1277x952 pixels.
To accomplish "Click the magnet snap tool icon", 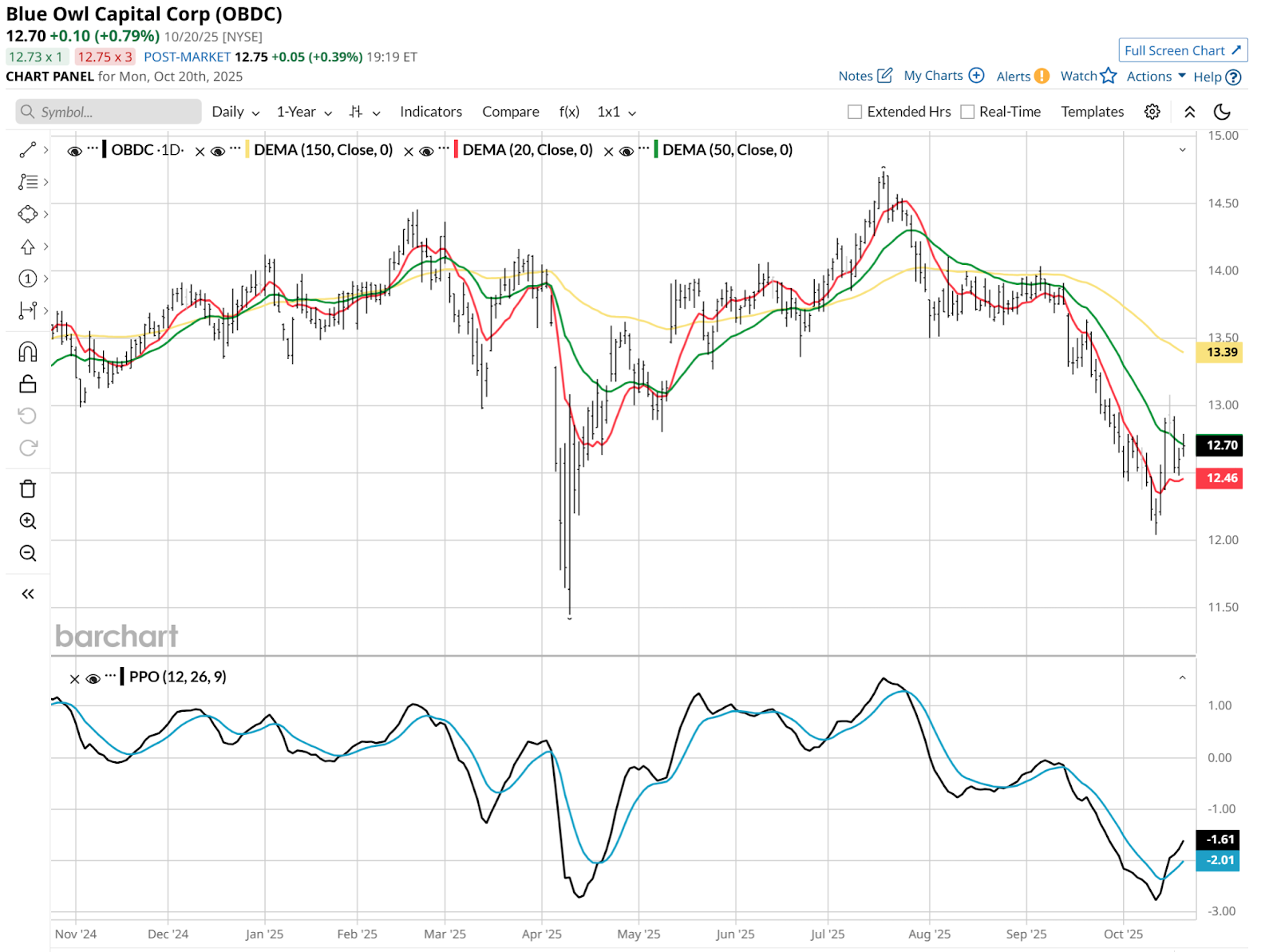I will pyautogui.click(x=28, y=352).
